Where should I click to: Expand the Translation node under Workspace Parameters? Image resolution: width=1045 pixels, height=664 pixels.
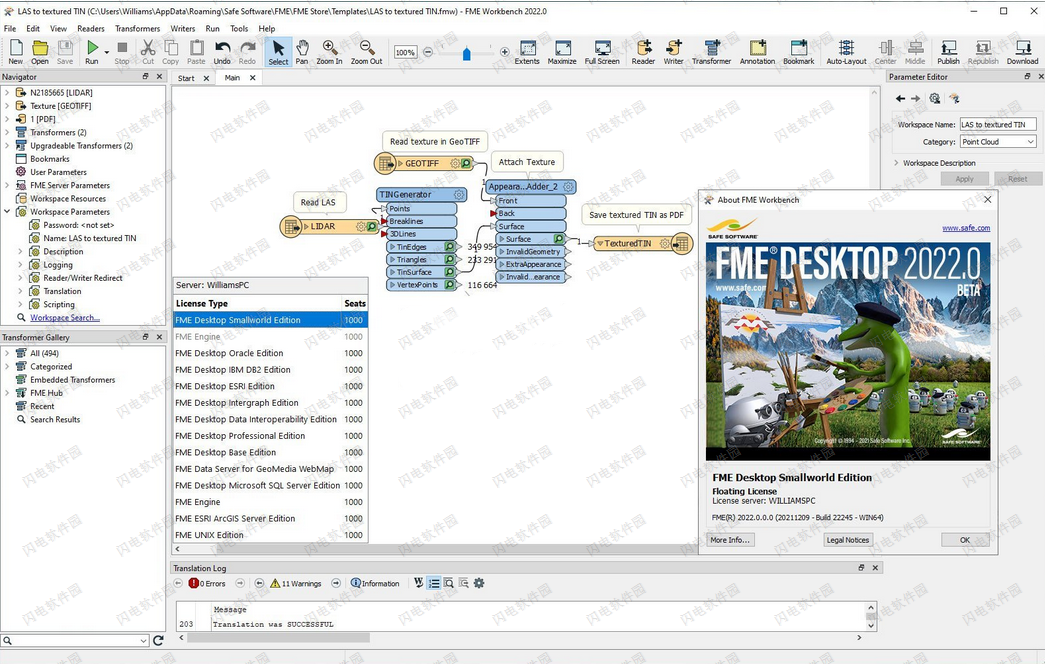click(21, 291)
